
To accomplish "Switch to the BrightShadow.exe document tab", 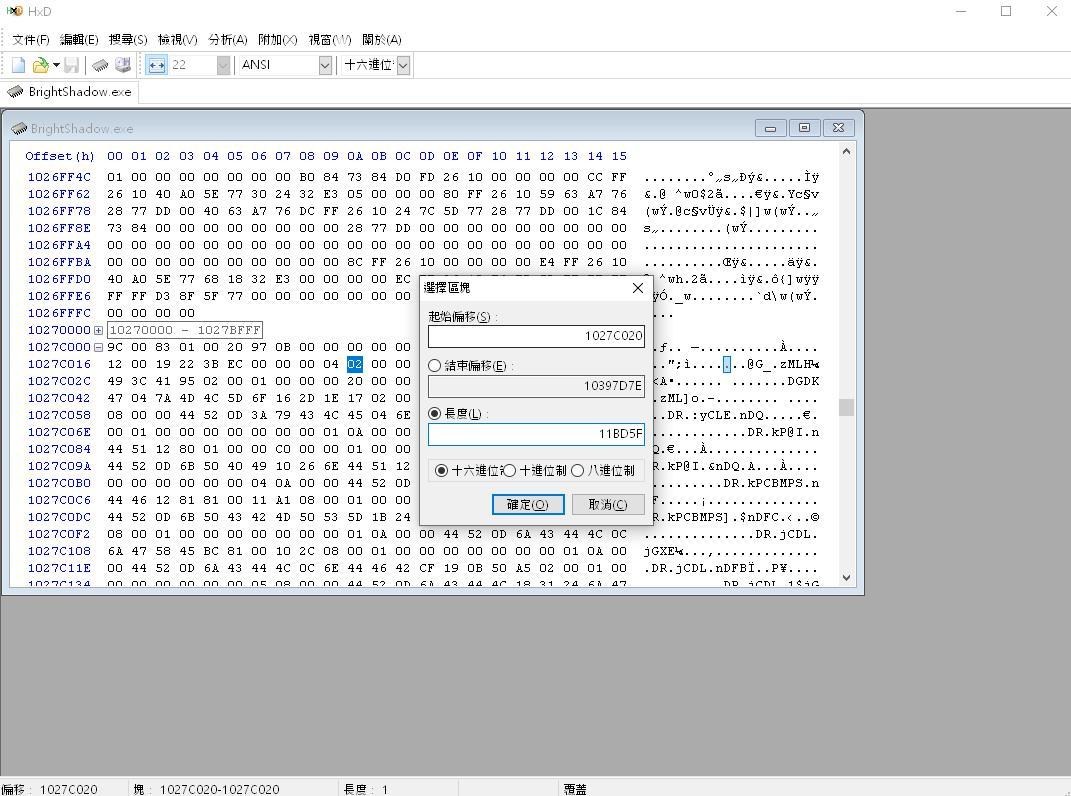I will click(x=70, y=92).
